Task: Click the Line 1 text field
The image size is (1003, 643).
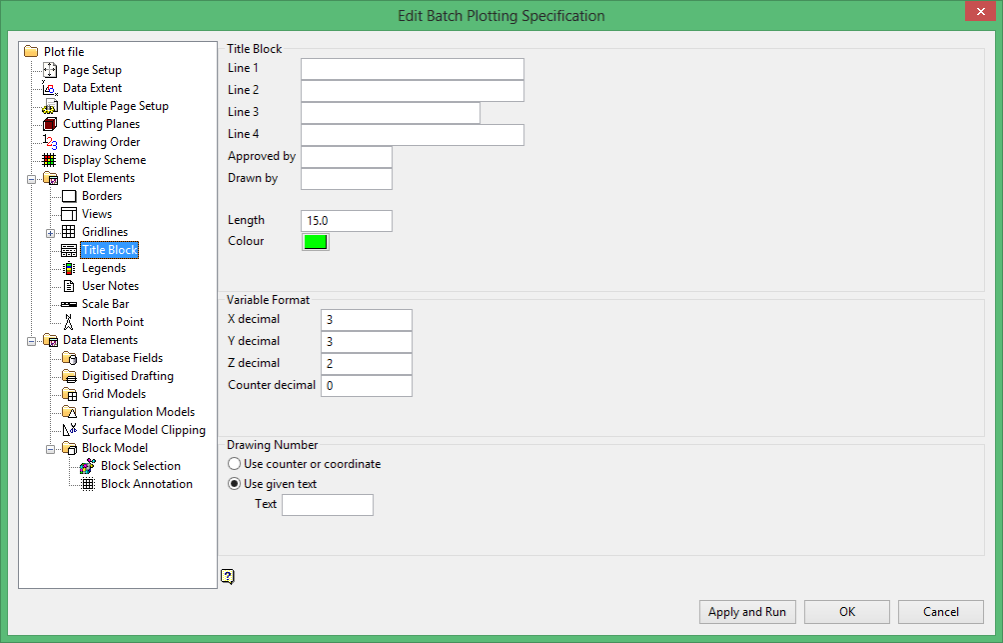Action: coord(413,69)
